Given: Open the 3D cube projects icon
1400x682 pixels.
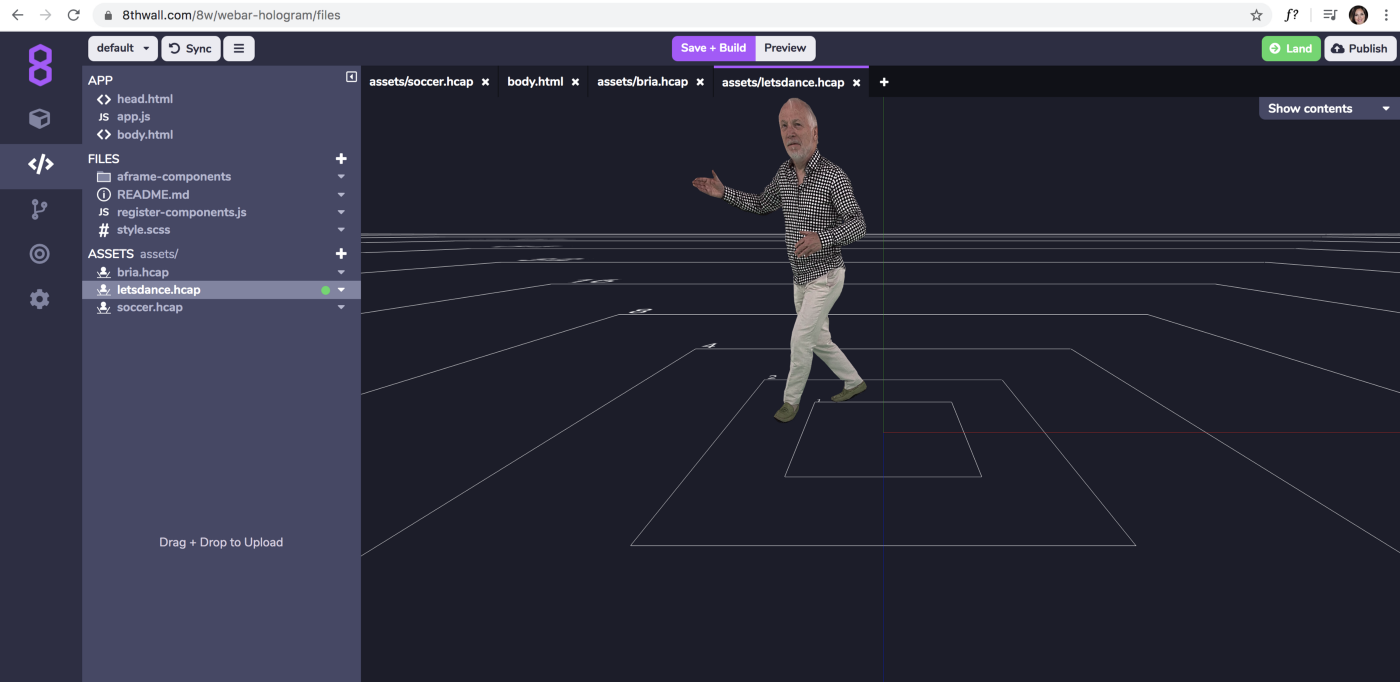Looking at the screenshot, I should pos(39,119).
